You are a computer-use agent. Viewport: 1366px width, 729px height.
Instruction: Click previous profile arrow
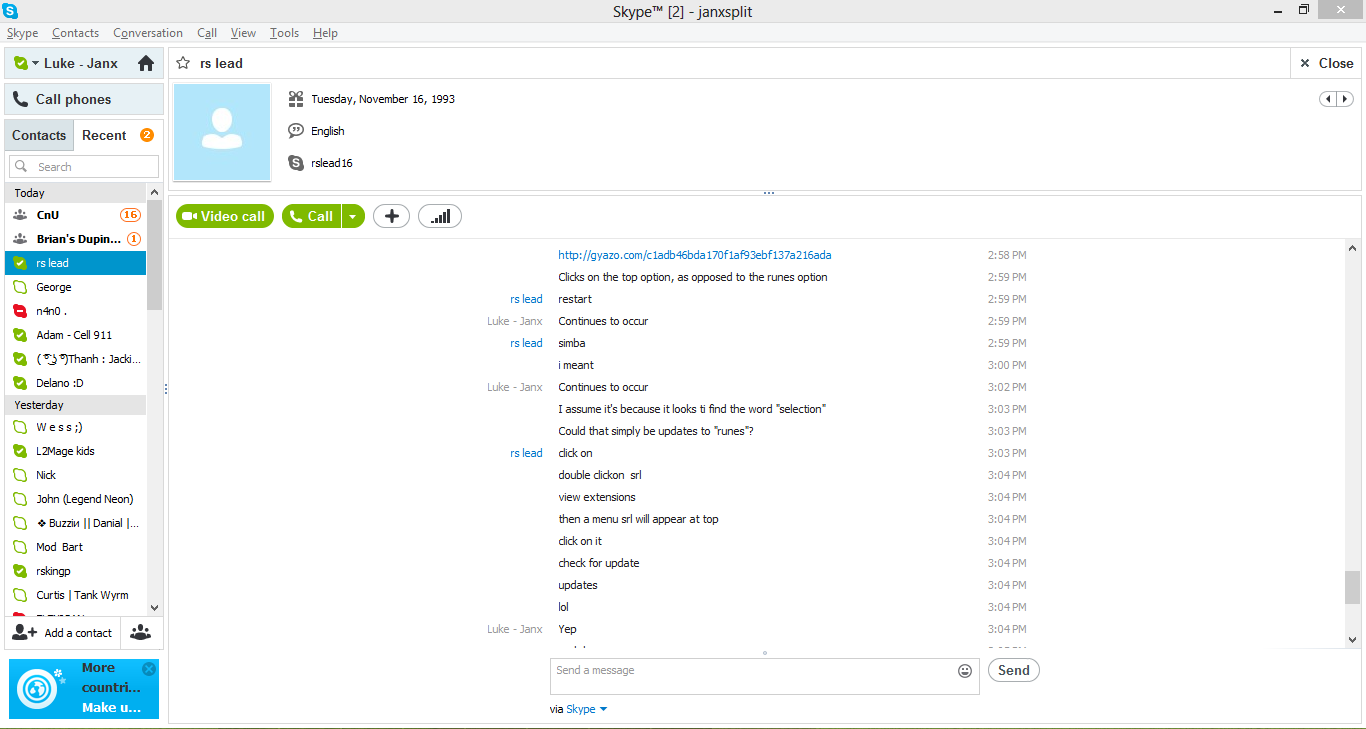[x=1328, y=99]
